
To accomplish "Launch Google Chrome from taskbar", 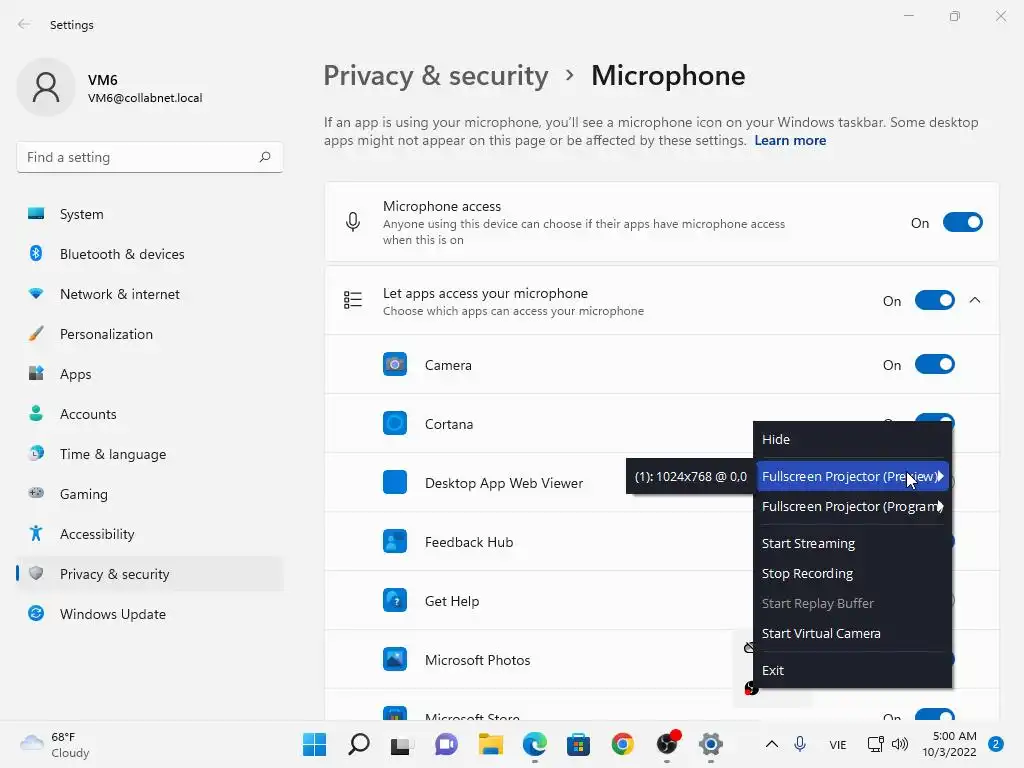I will tap(622, 744).
